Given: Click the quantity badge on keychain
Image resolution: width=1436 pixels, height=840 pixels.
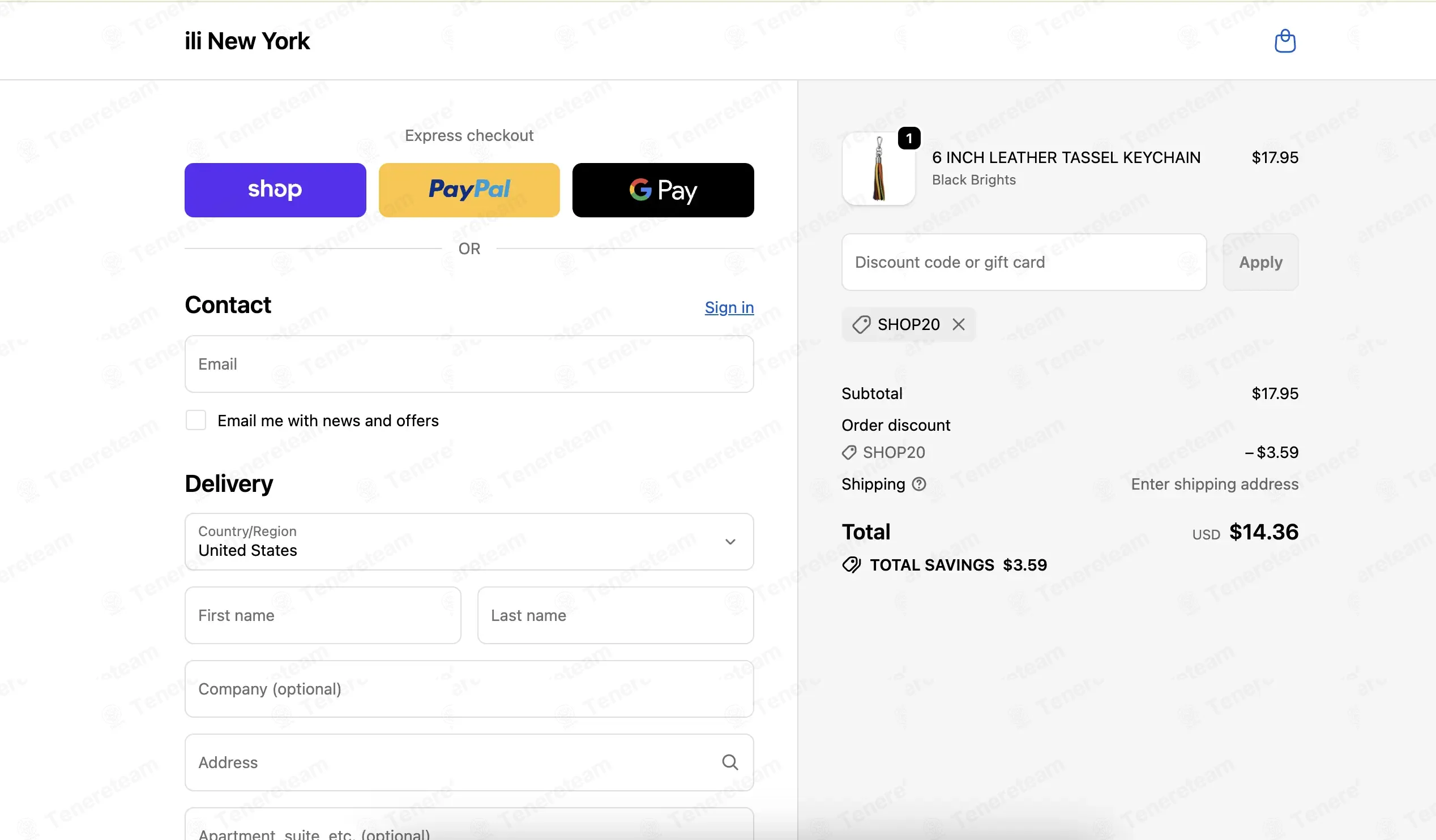Looking at the screenshot, I should [909, 138].
